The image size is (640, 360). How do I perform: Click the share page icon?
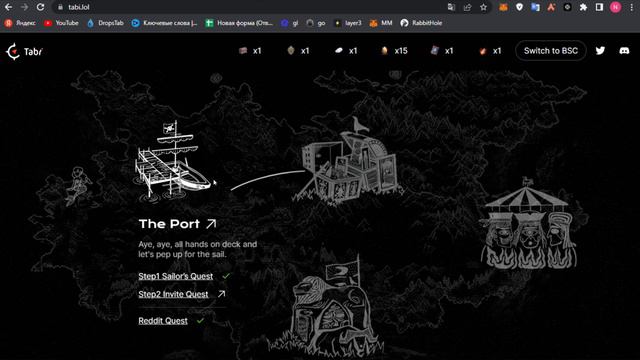467,7
